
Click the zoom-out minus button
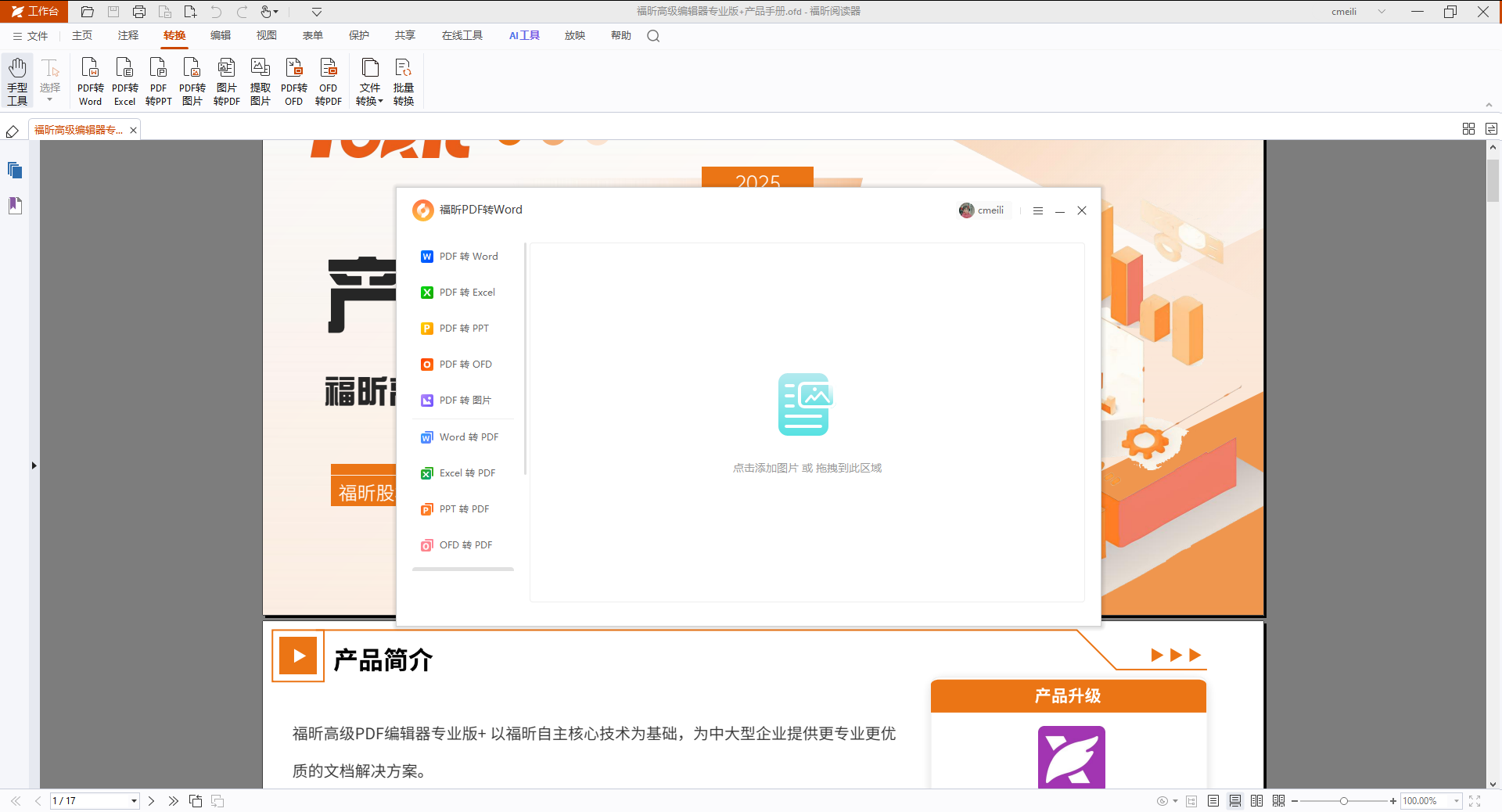pos(1295,801)
